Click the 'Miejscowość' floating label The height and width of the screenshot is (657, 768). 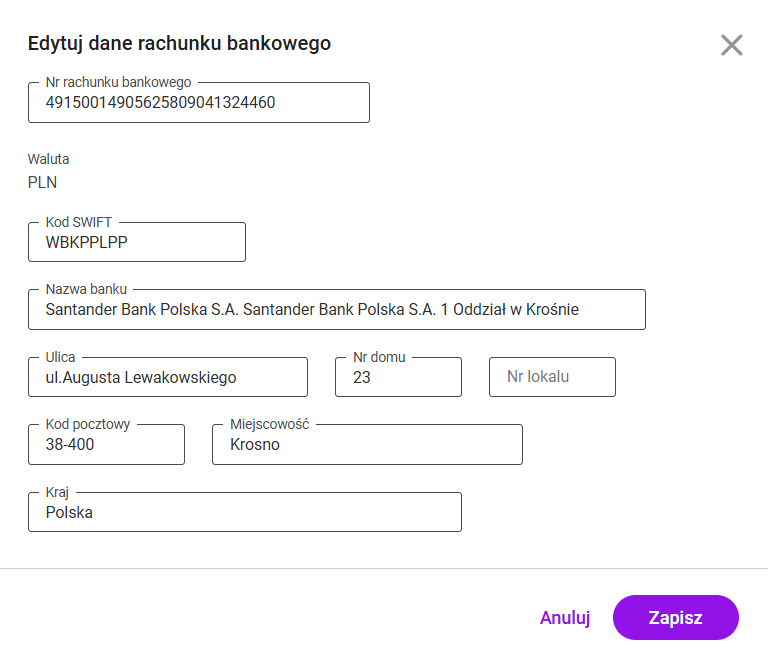coord(270,424)
